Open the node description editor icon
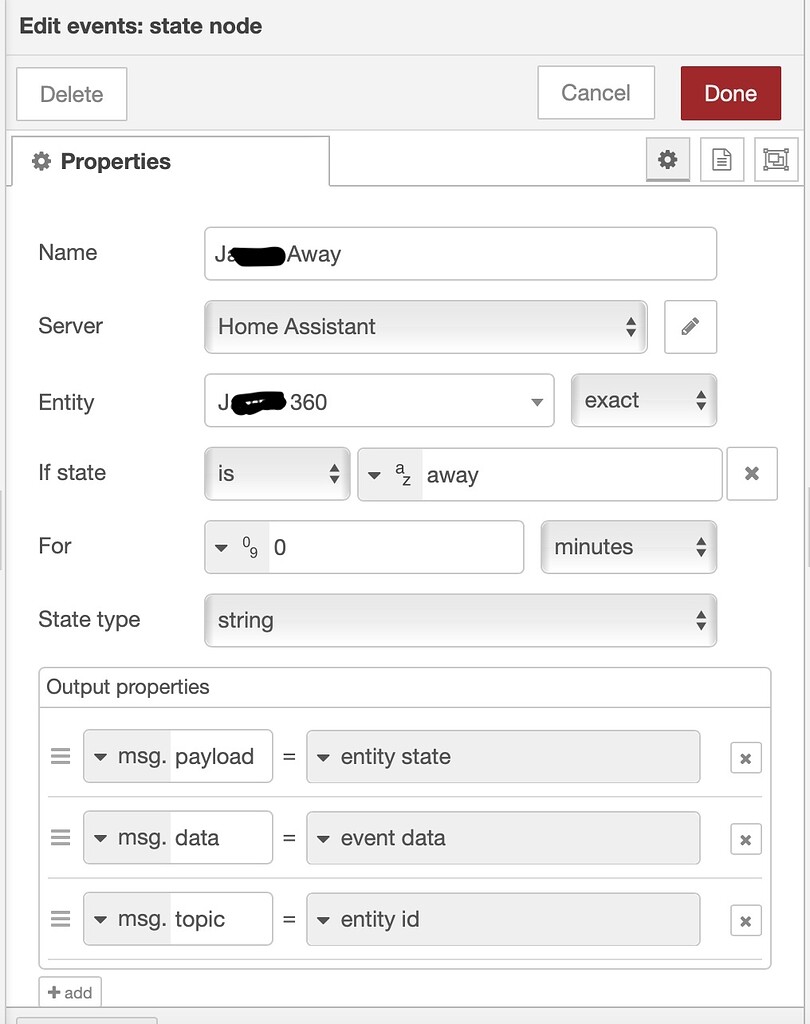Viewport: 810px width, 1024px height. pos(722,160)
